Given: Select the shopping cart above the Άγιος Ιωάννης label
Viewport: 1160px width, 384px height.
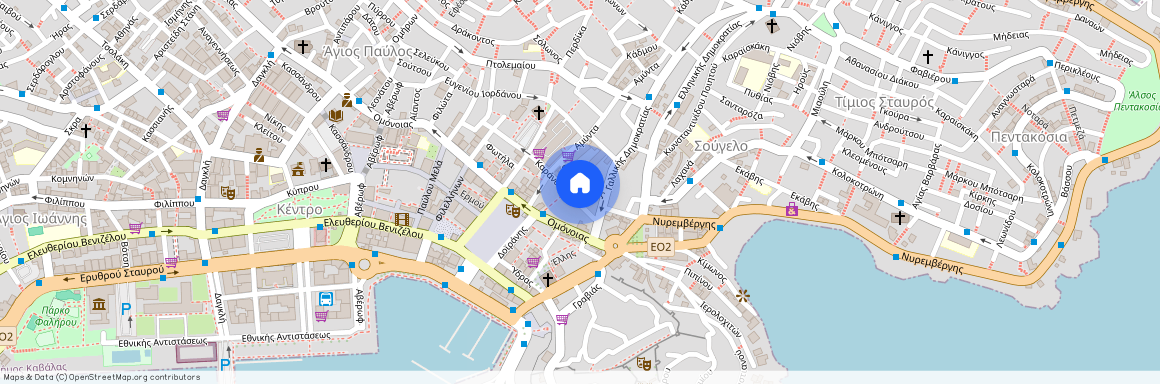Looking at the screenshot, I should tap(135, 229).
